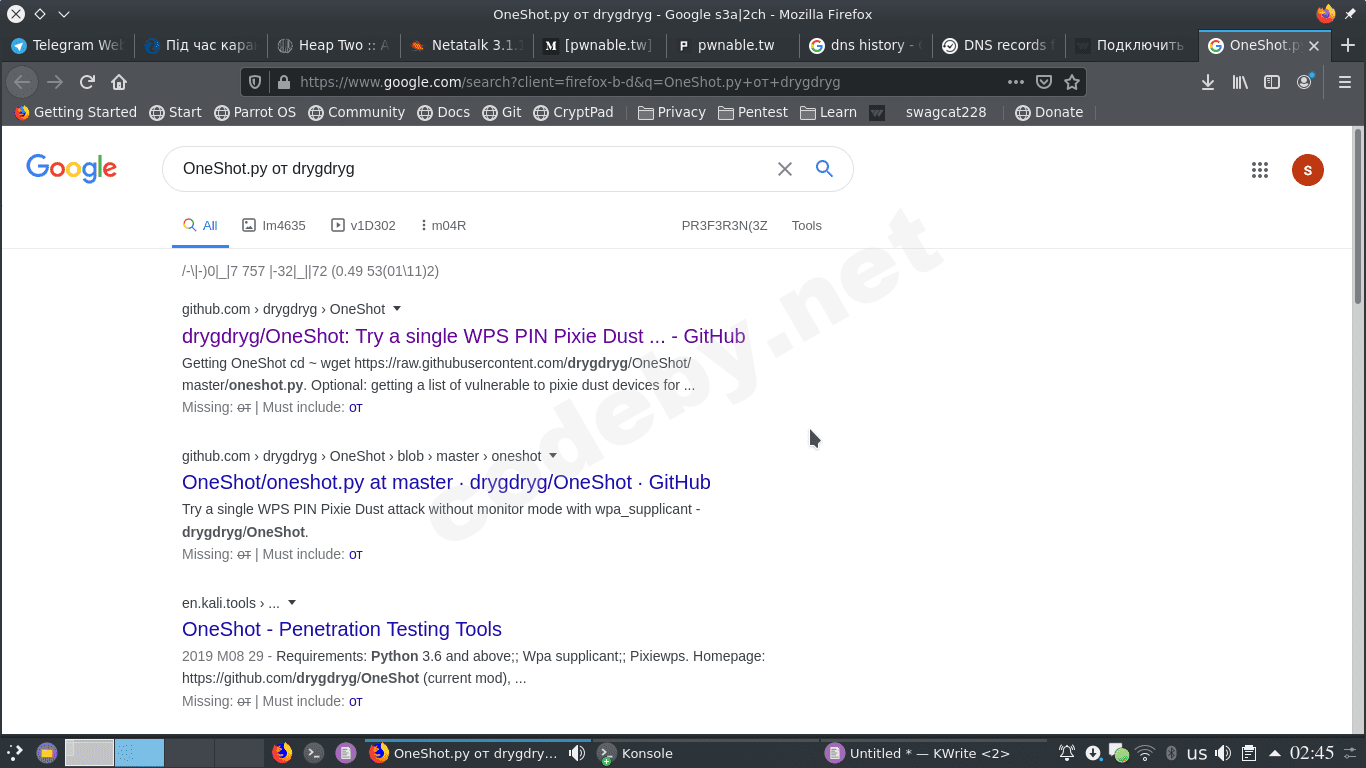Open the Privacy bookmarks folder
The image size is (1366, 768).
671,112
